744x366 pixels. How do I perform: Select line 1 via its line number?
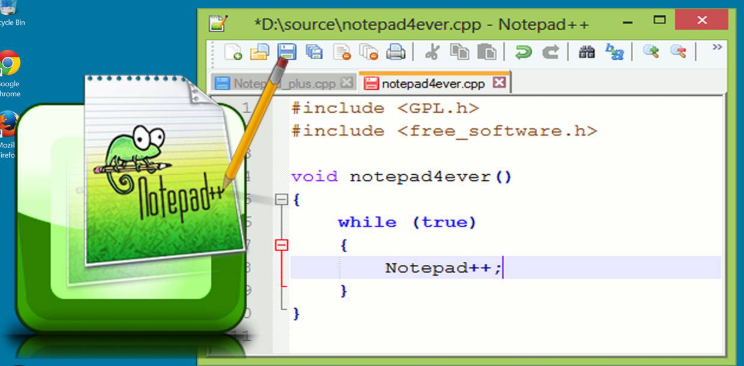click(246, 109)
